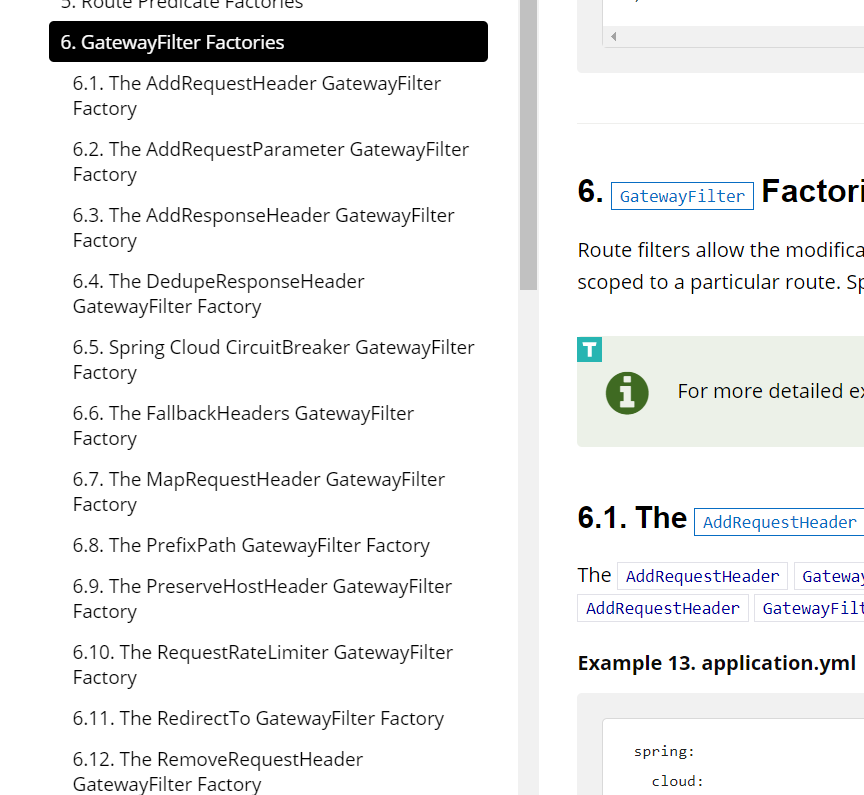The height and width of the screenshot is (795, 864).
Task: Open 5. Route Predicate Factories entry
Action: point(182,5)
